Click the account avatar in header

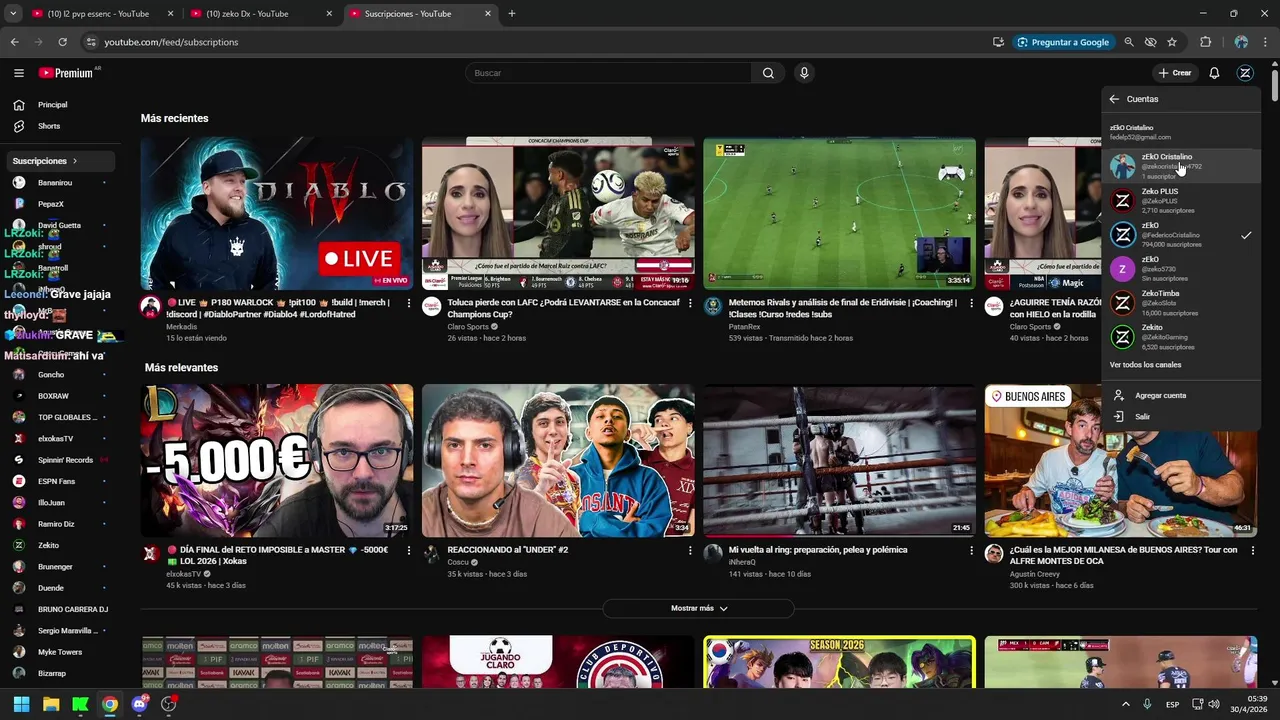[1245, 73]
